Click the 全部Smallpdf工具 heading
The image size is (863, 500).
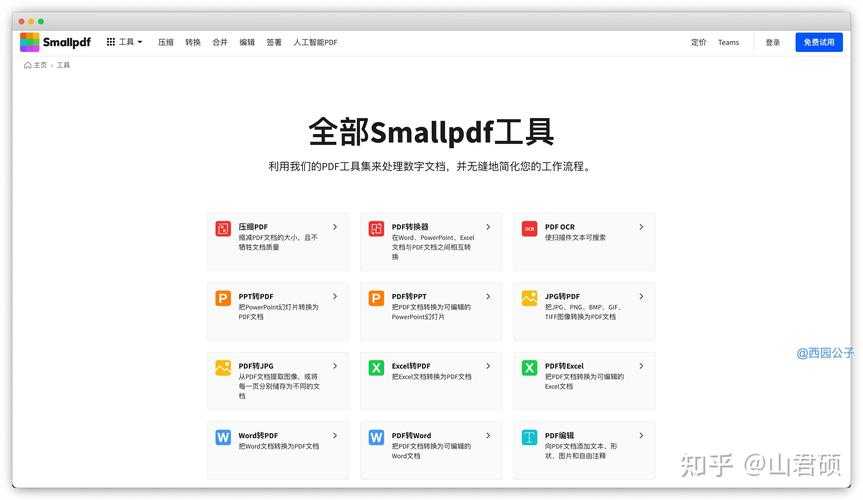point(431,132)
